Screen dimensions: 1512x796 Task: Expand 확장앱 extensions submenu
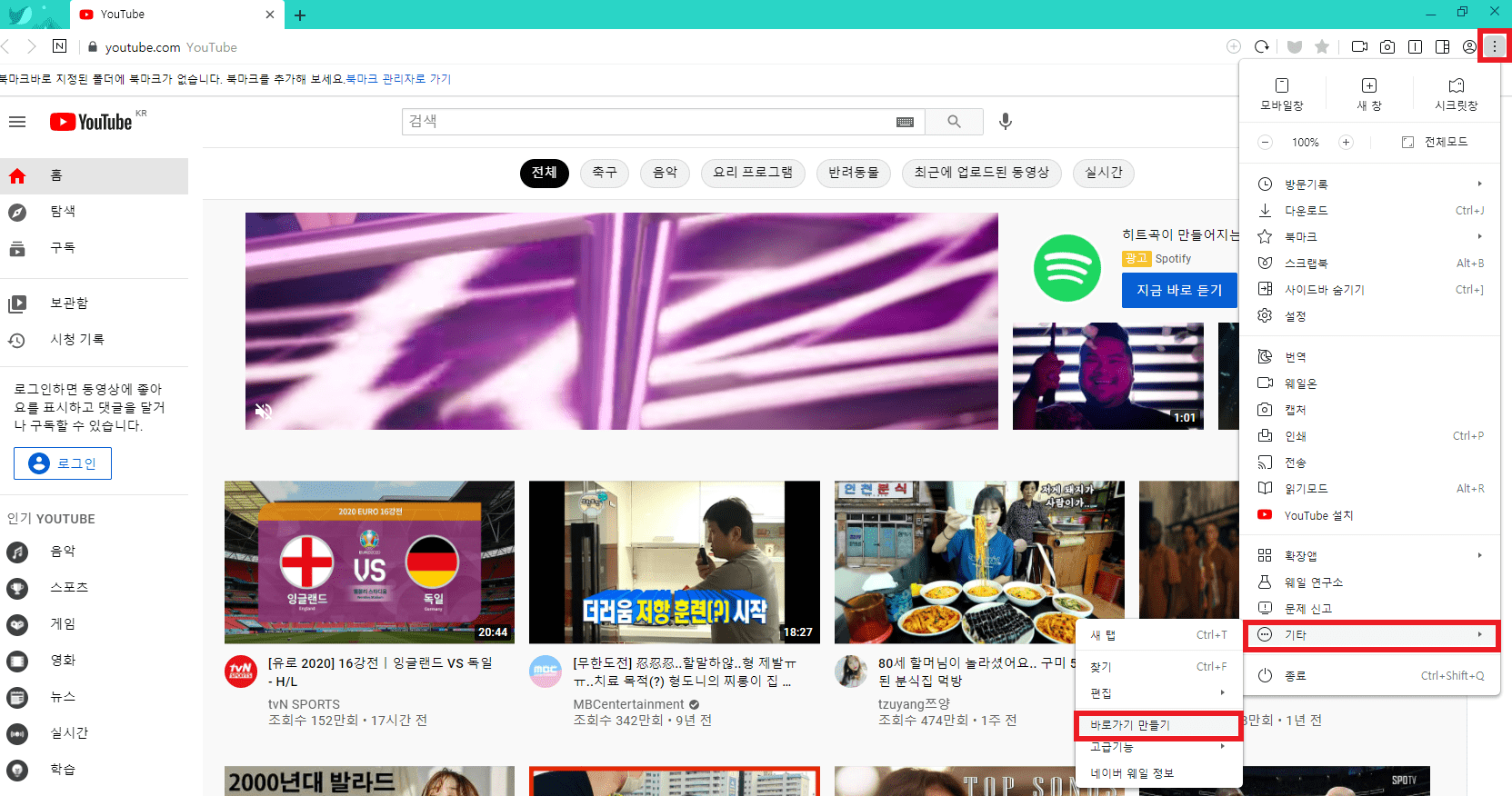pyautogui.click(x=1370, y=555)
